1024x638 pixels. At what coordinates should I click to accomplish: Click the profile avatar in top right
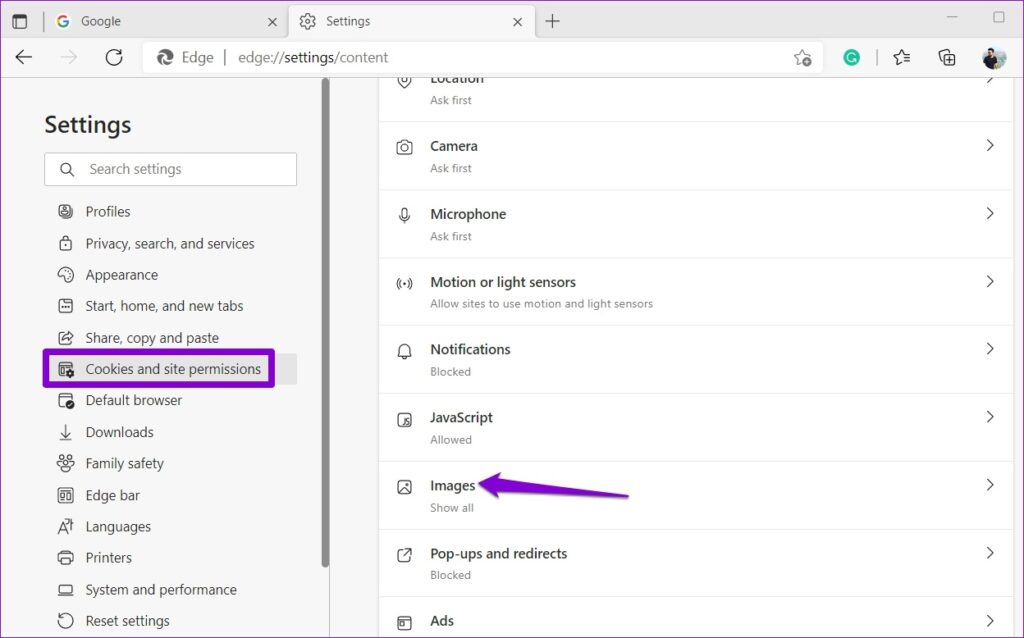(993, 57)
